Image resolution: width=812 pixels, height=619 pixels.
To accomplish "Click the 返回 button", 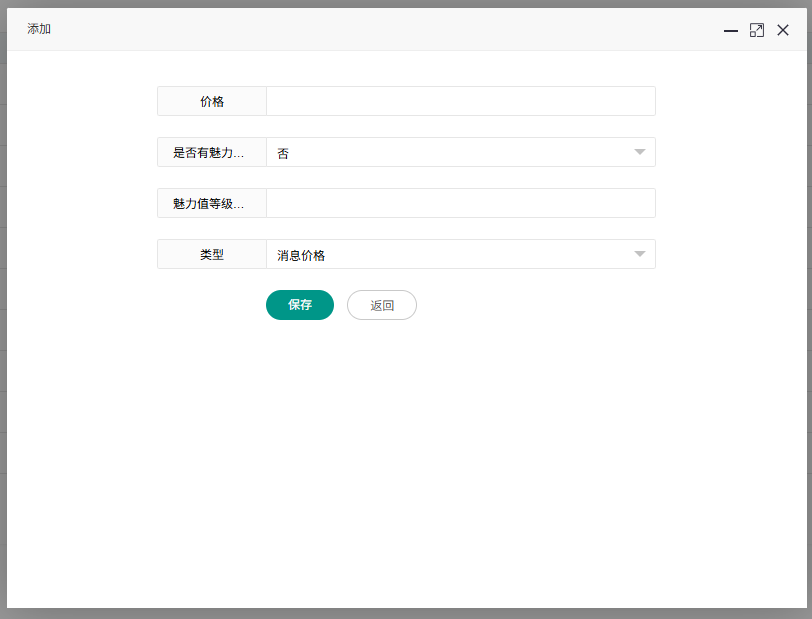I will click(382, 306).
